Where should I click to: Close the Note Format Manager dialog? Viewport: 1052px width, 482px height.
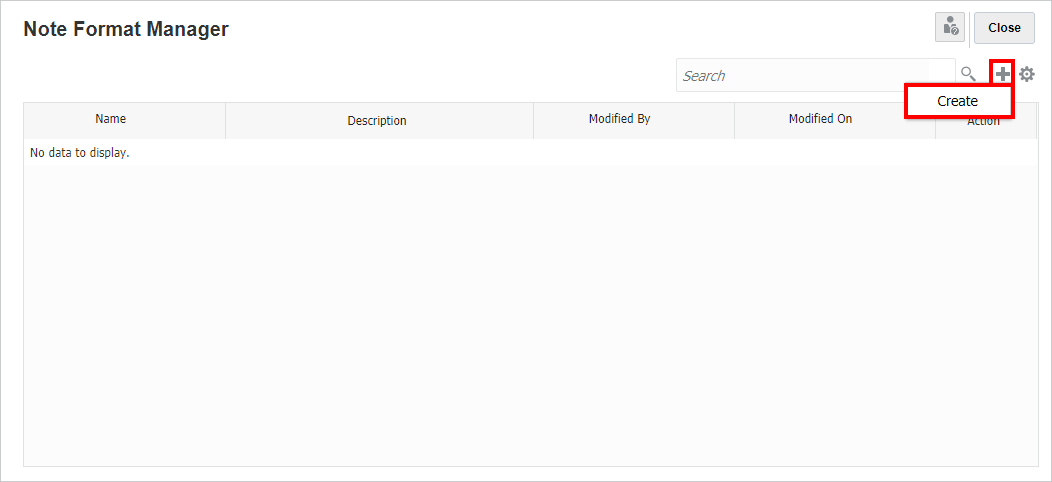[x=1004, y=28]
